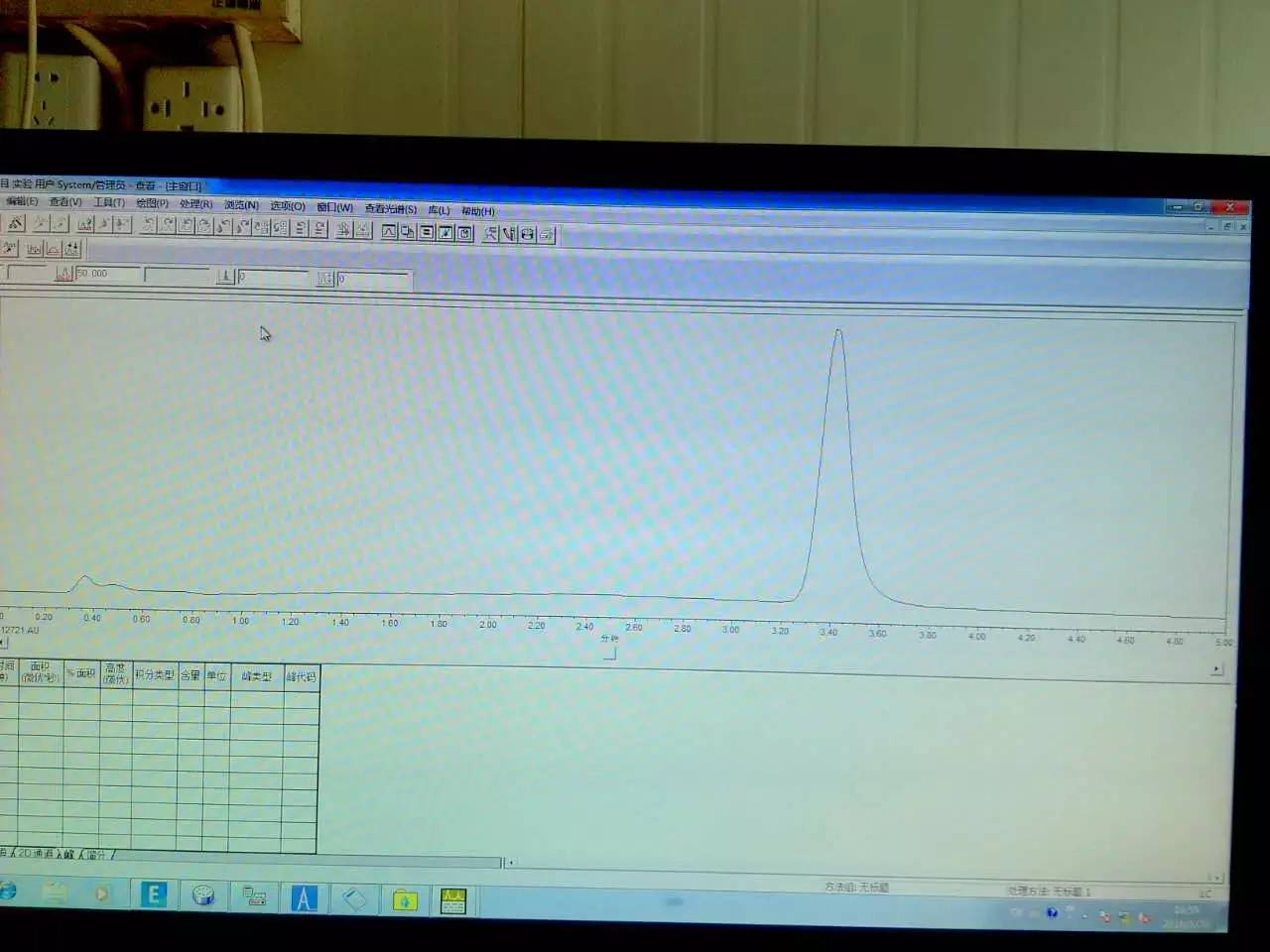Select the 峰类型 column header
Viewport: 1270px width, 952px height.
point(256,676)
